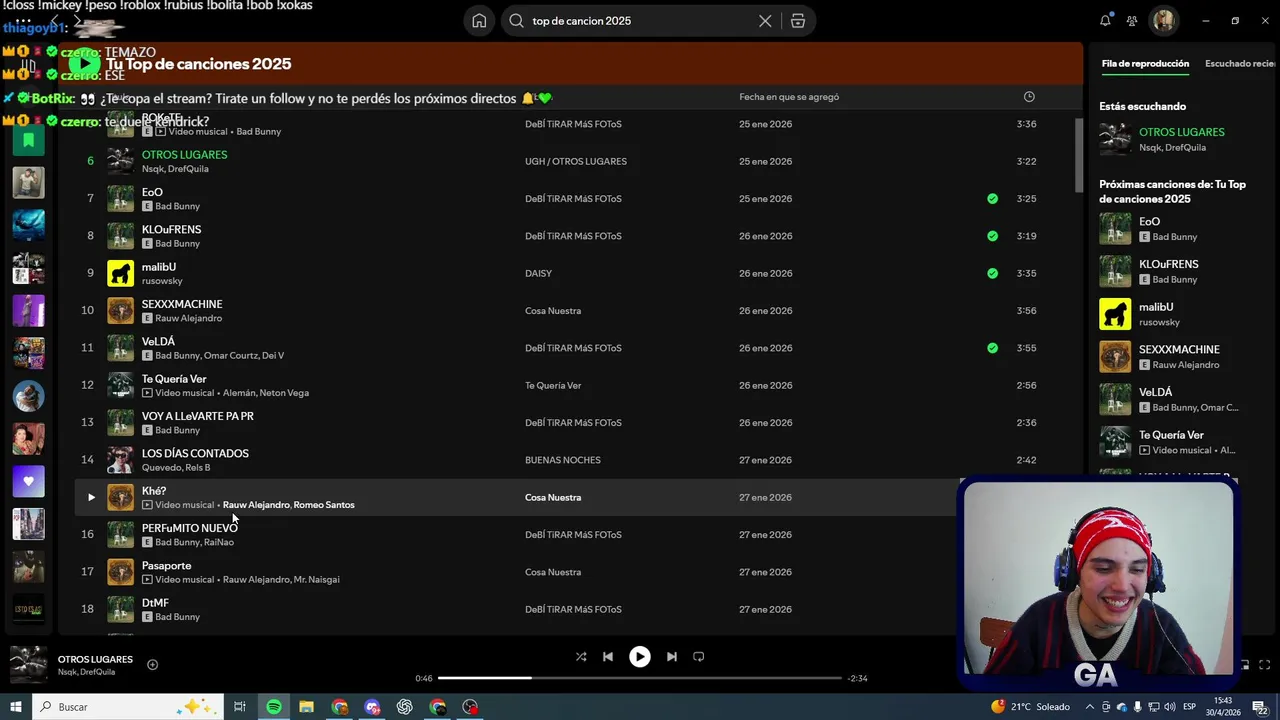Screen dimensions: 1280x720
Task: Open the profile avatar menu
Action: (1163, 21)
